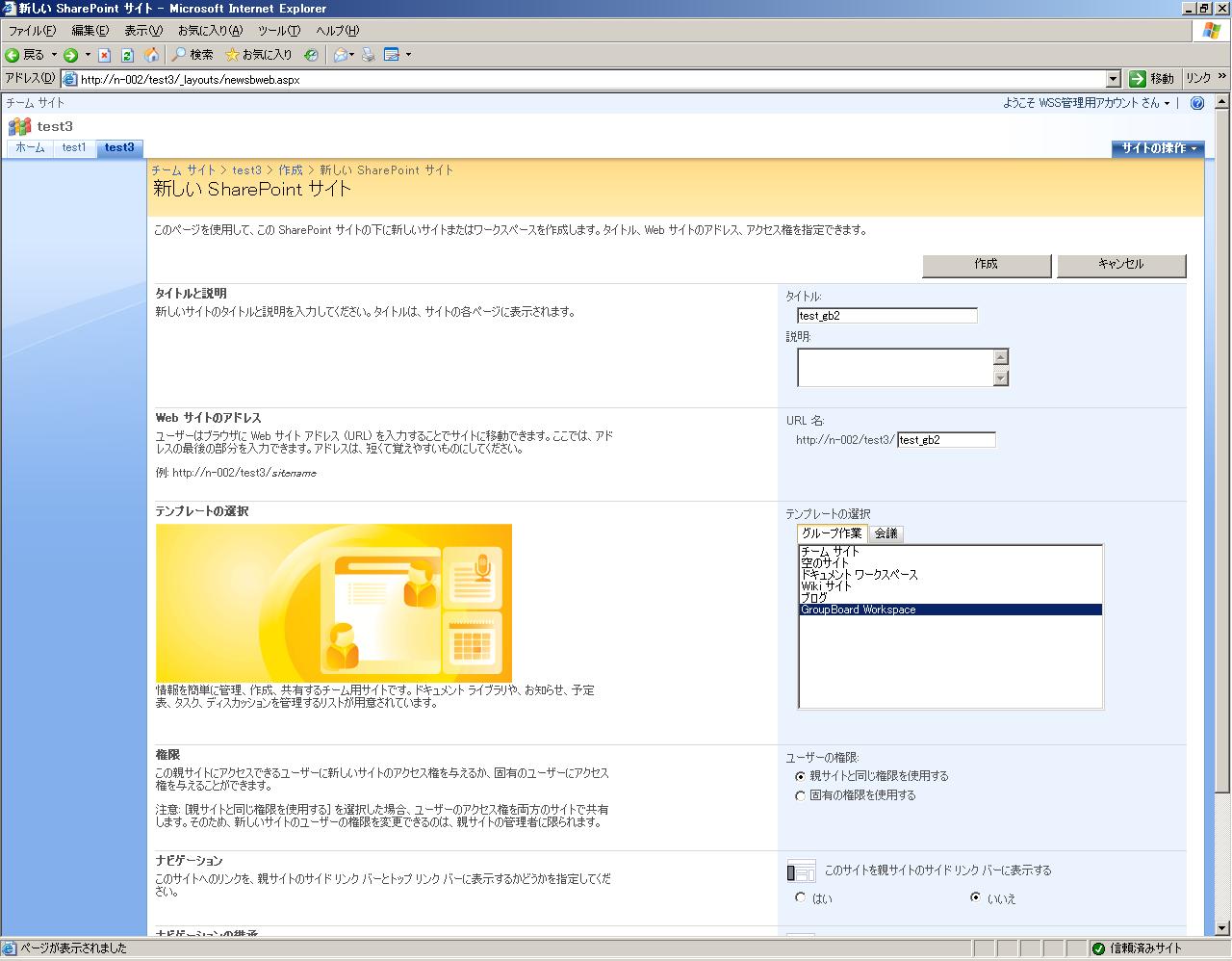Image resolution: width=1232 pixels, height=961 pixels.
Task: Click the キャンセル cancel button
Action: pyautogui.click(x=1121, y=265)
